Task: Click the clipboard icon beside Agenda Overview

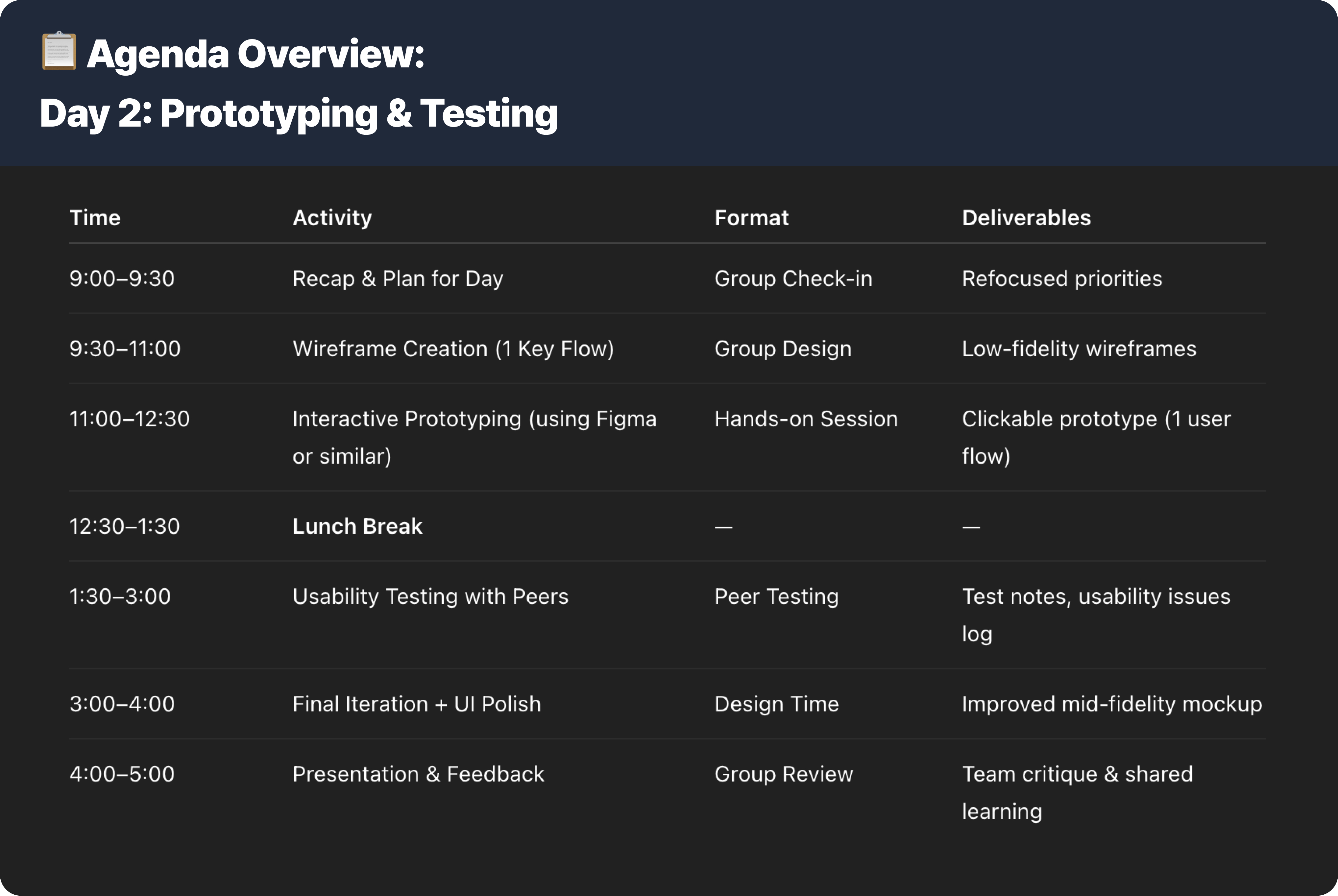Action: pos(59,52)
